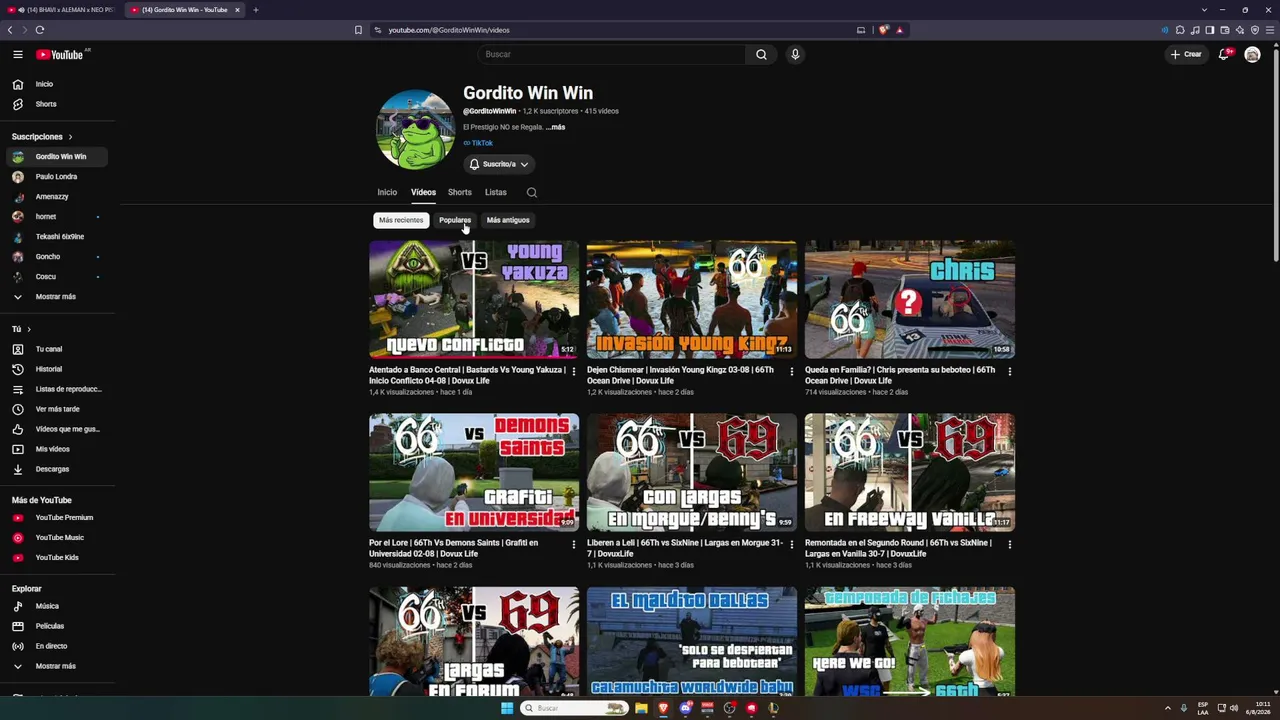Screen dimensions: 1280x720
Task: Switch to the BHAVI x ALEMAN browser tab
Action: pyautogui.click(x=61, y=10)
